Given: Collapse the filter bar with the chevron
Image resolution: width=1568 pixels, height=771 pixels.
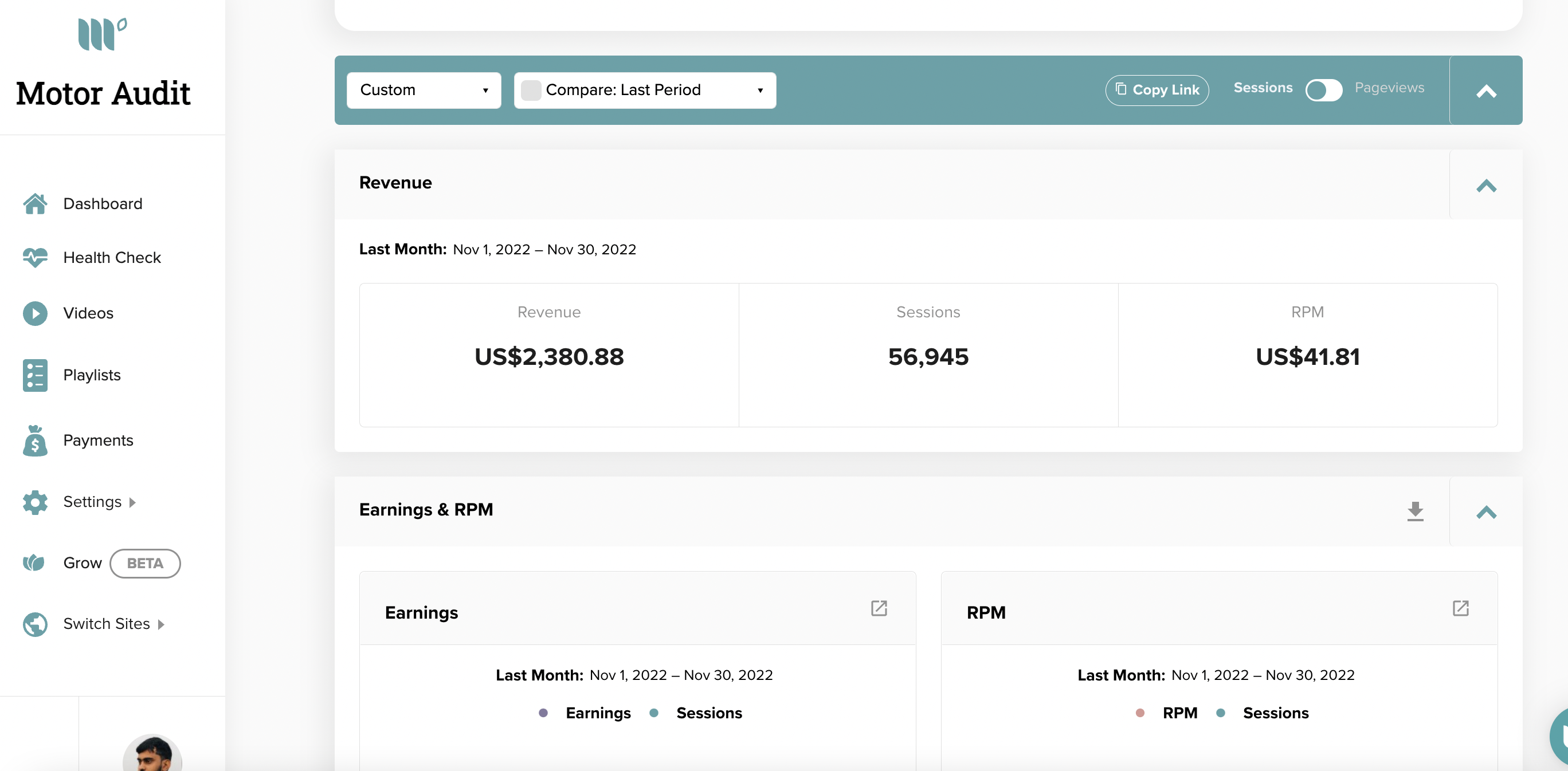Looking at the screenshot, I should tap(1486, 91).
